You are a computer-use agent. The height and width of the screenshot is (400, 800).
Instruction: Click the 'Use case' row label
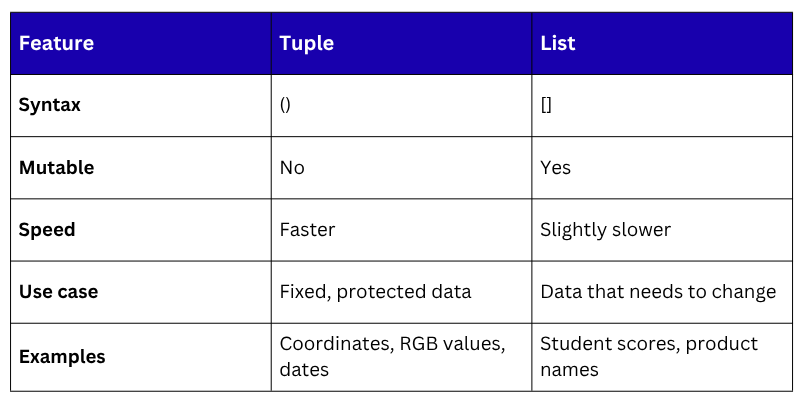pyautogui.click(x=58, y=292)
